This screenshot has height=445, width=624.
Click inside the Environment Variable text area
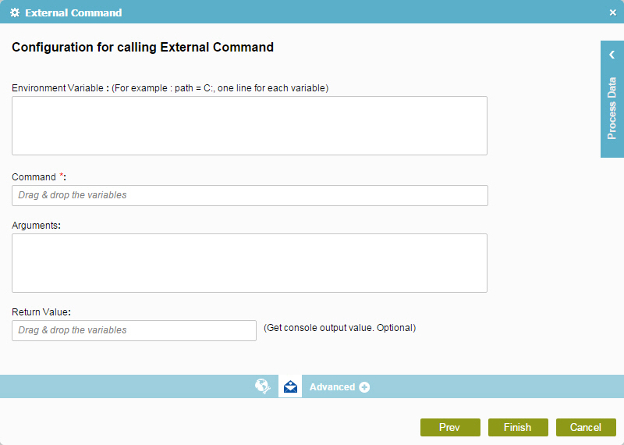click(250, 125)
